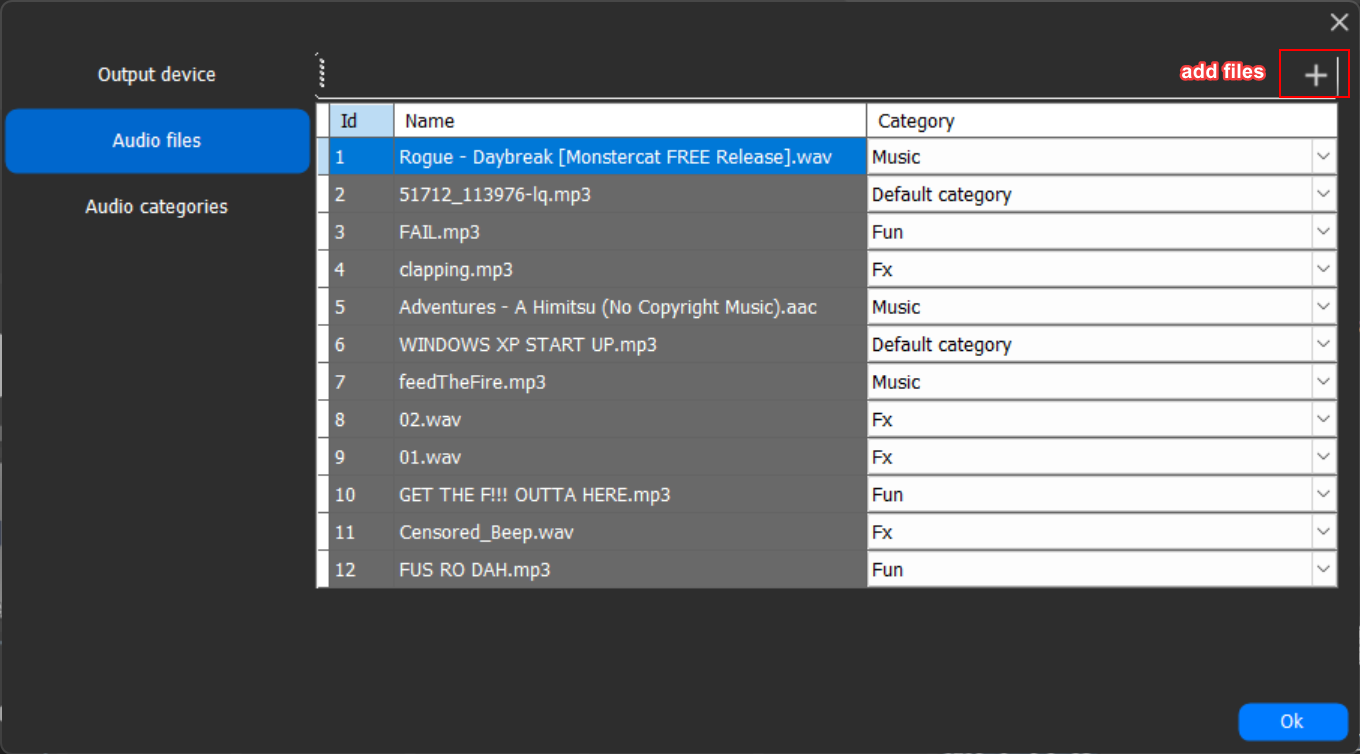Confirm settings with the Ok button
Screen dimensions: 1360x754
1292,721
